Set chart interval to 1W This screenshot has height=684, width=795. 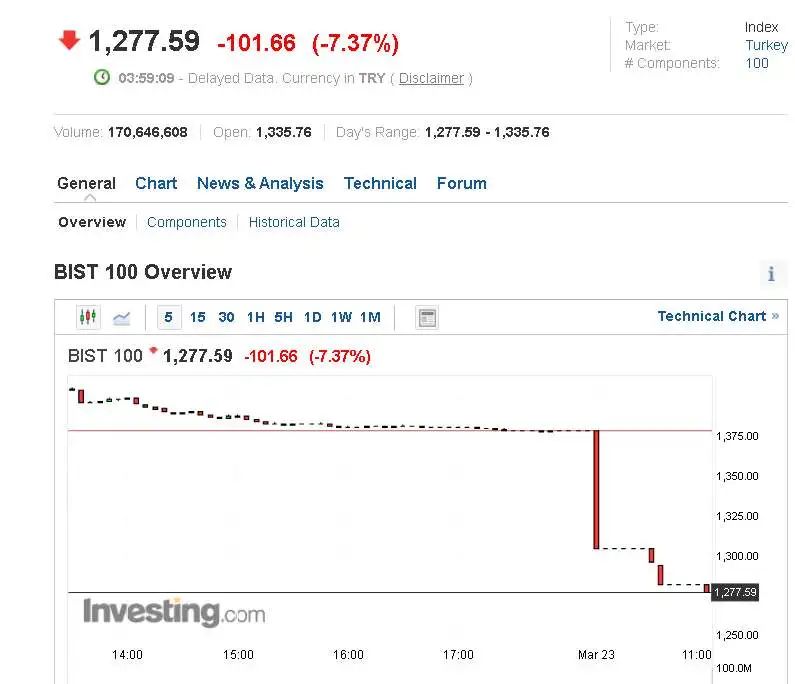[341, 317]
